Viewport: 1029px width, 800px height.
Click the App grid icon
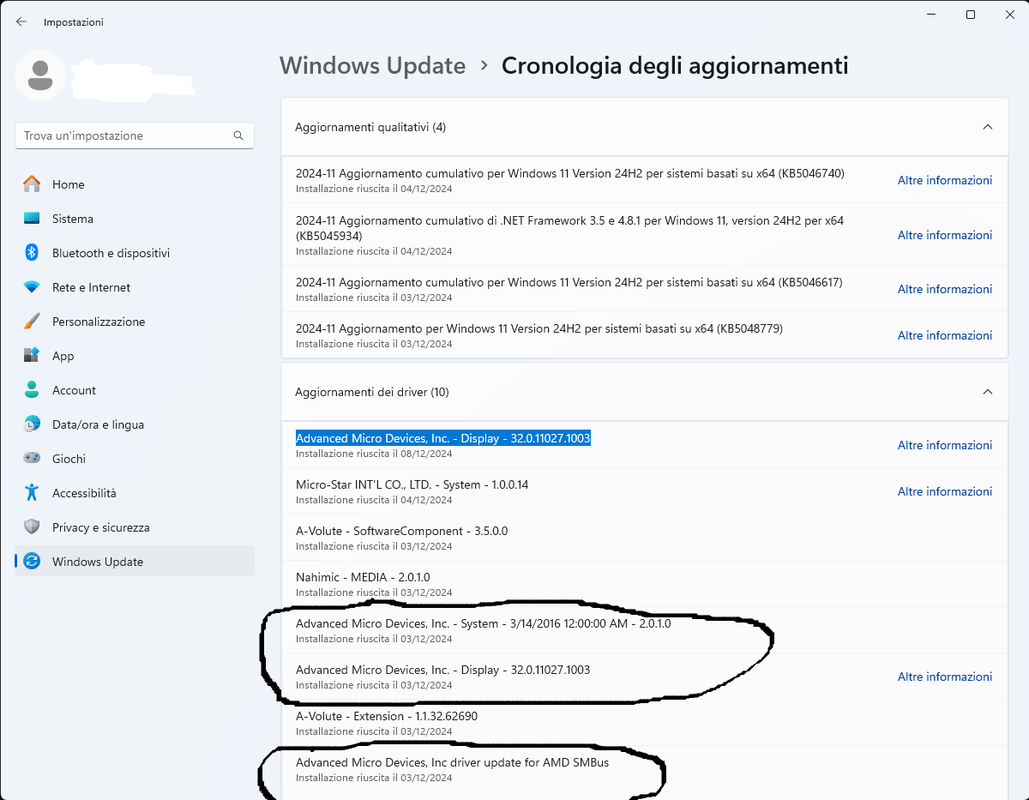(32, 355)
